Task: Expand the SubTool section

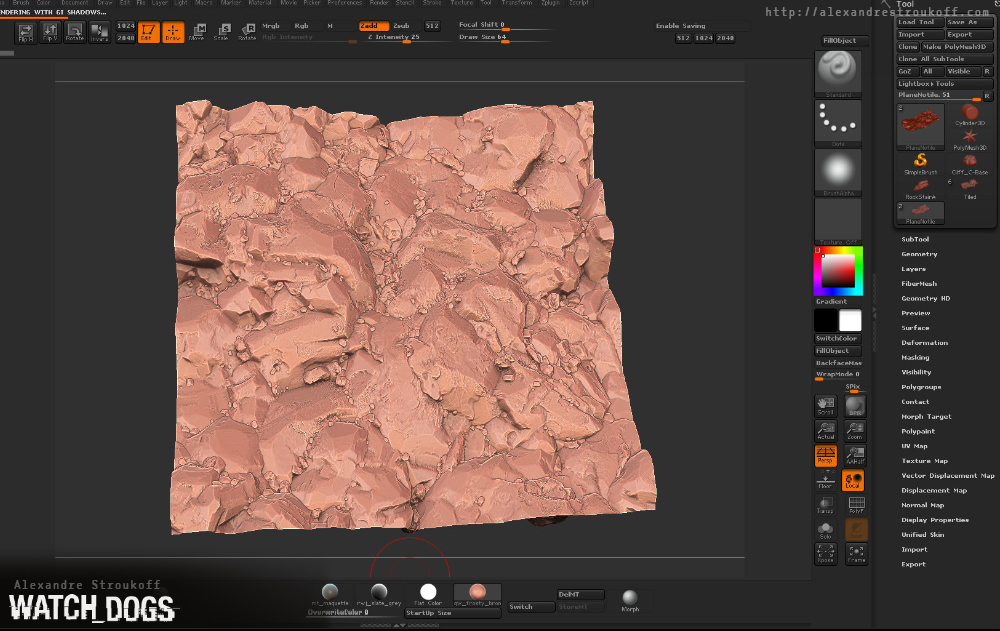Action: (915, 239)
